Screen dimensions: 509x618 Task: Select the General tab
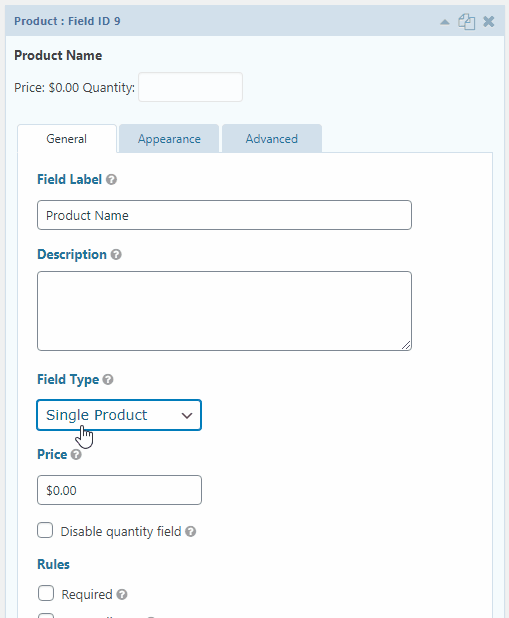click(x=67, y=139)
